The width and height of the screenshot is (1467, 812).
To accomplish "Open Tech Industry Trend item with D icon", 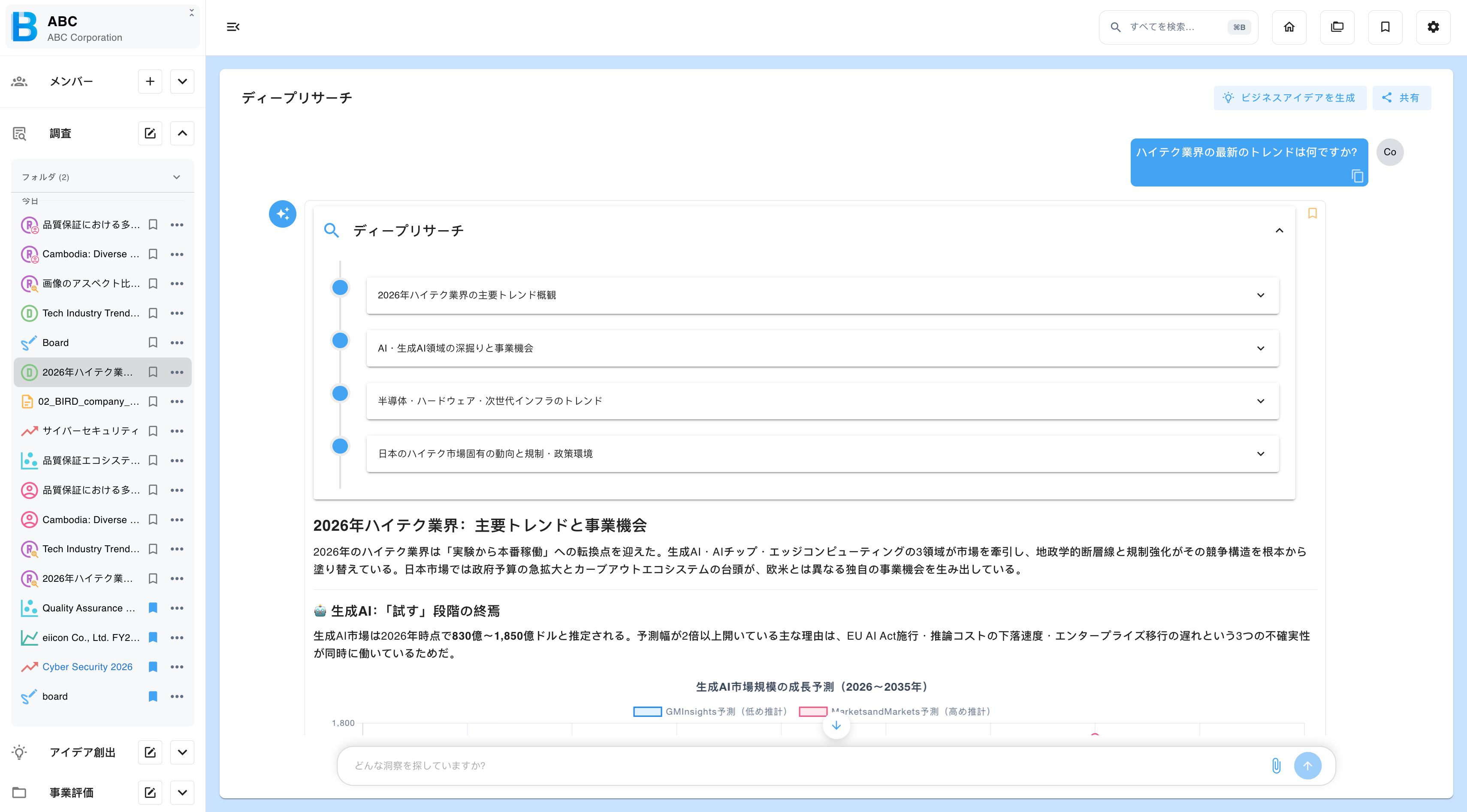I will [x=91, y=313].
